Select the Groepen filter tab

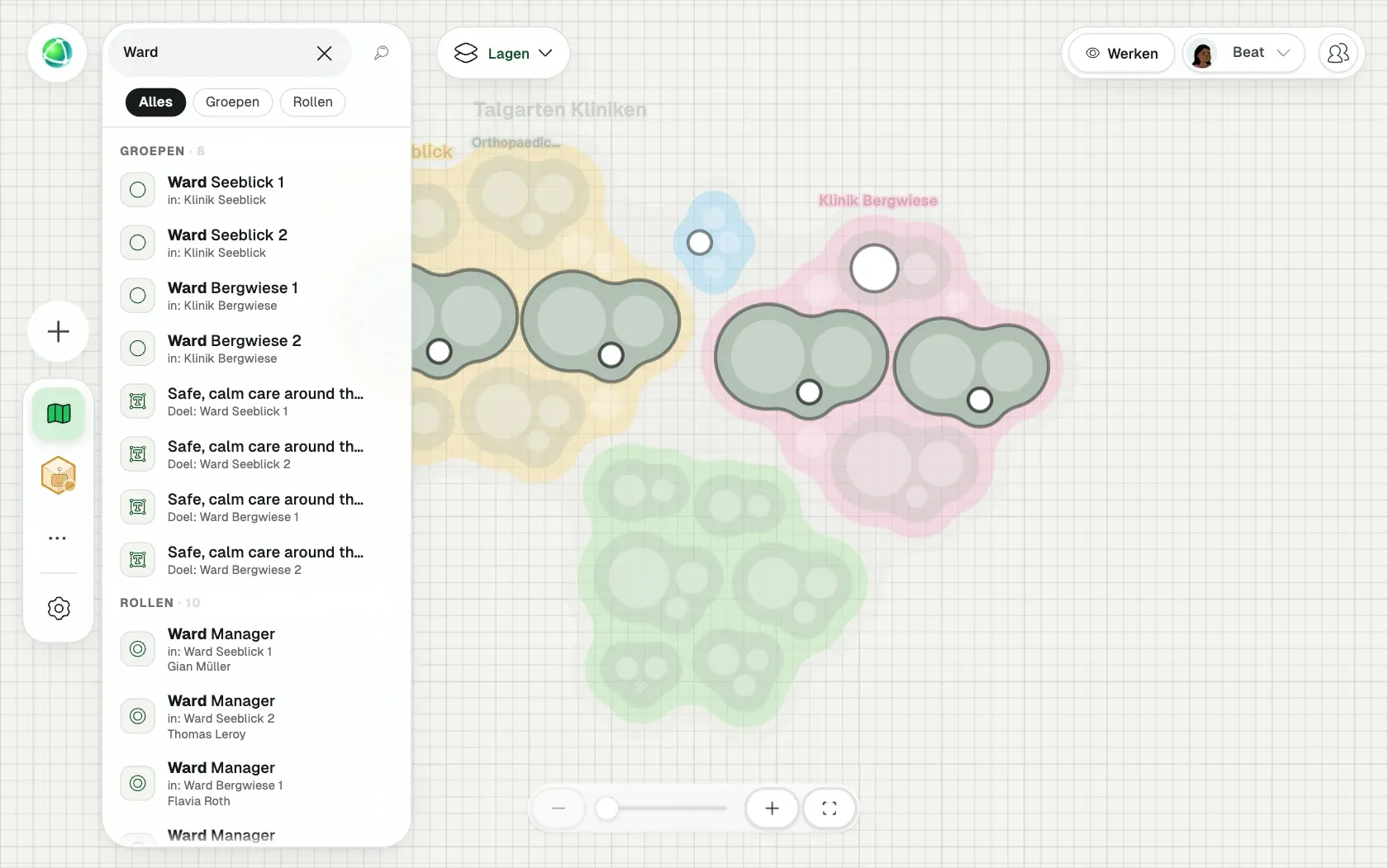pyautogui.click(x=232, y=102)
